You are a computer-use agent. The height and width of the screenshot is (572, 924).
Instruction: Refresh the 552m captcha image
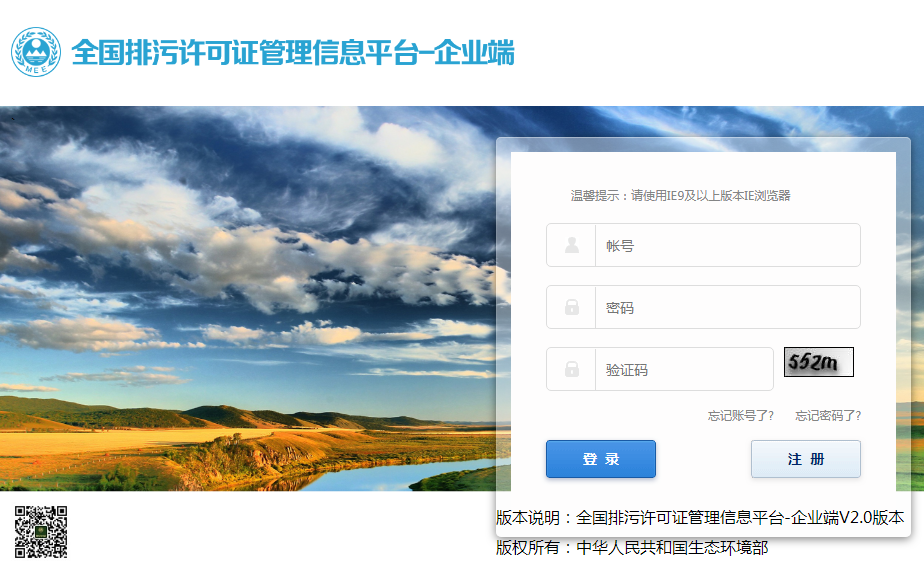819,362
